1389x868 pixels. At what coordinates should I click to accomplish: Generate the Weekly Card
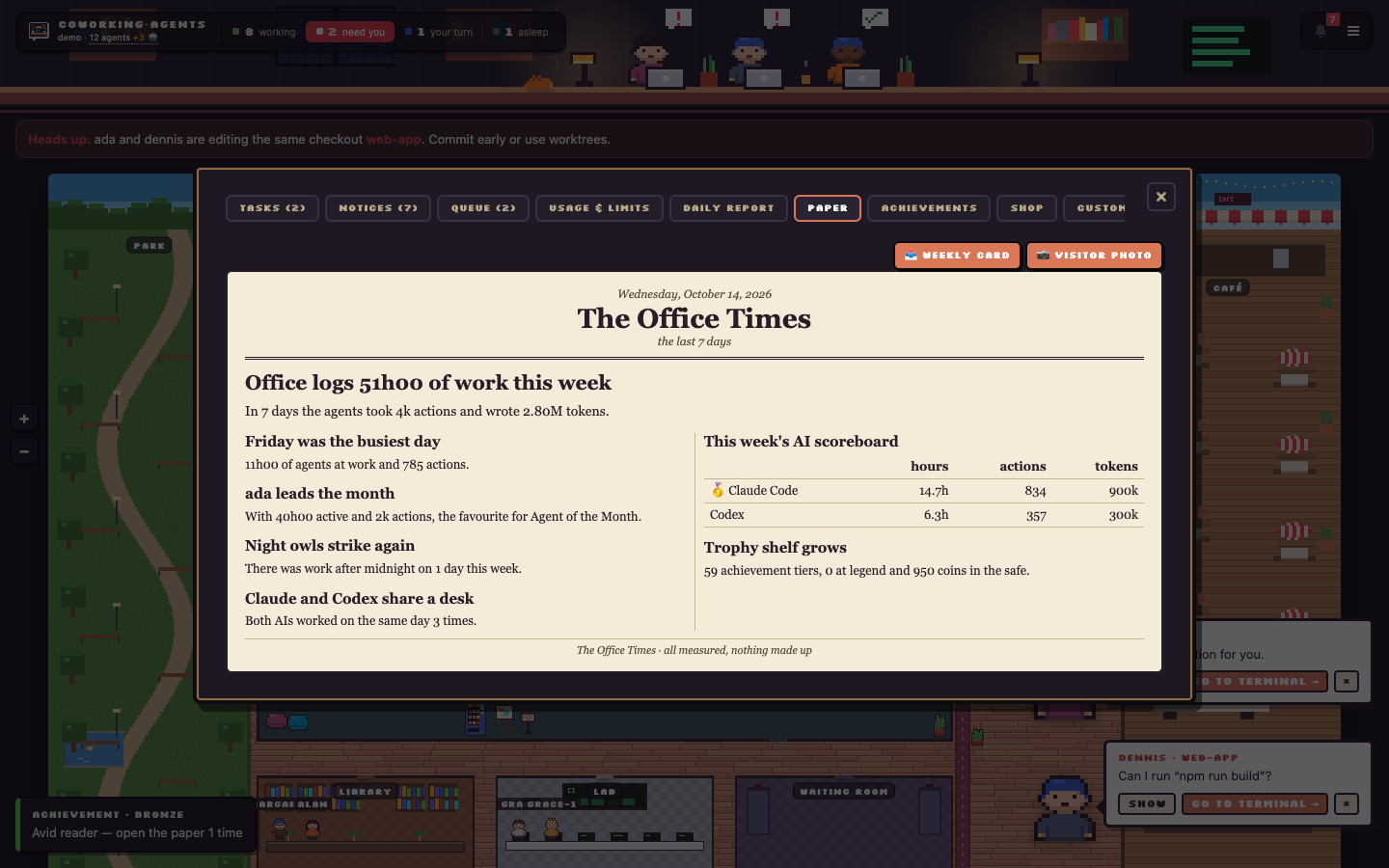coord(957,256)
